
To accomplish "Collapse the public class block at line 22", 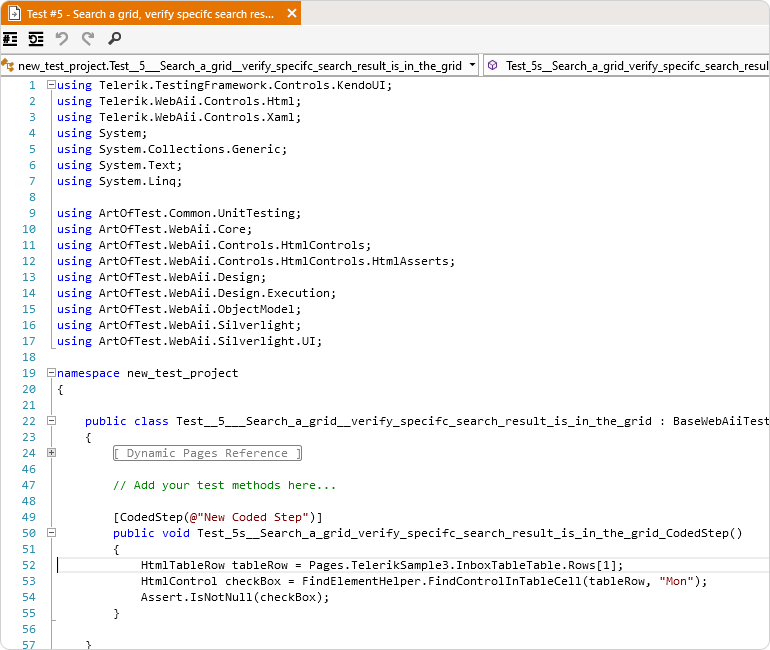I will 51,421.
